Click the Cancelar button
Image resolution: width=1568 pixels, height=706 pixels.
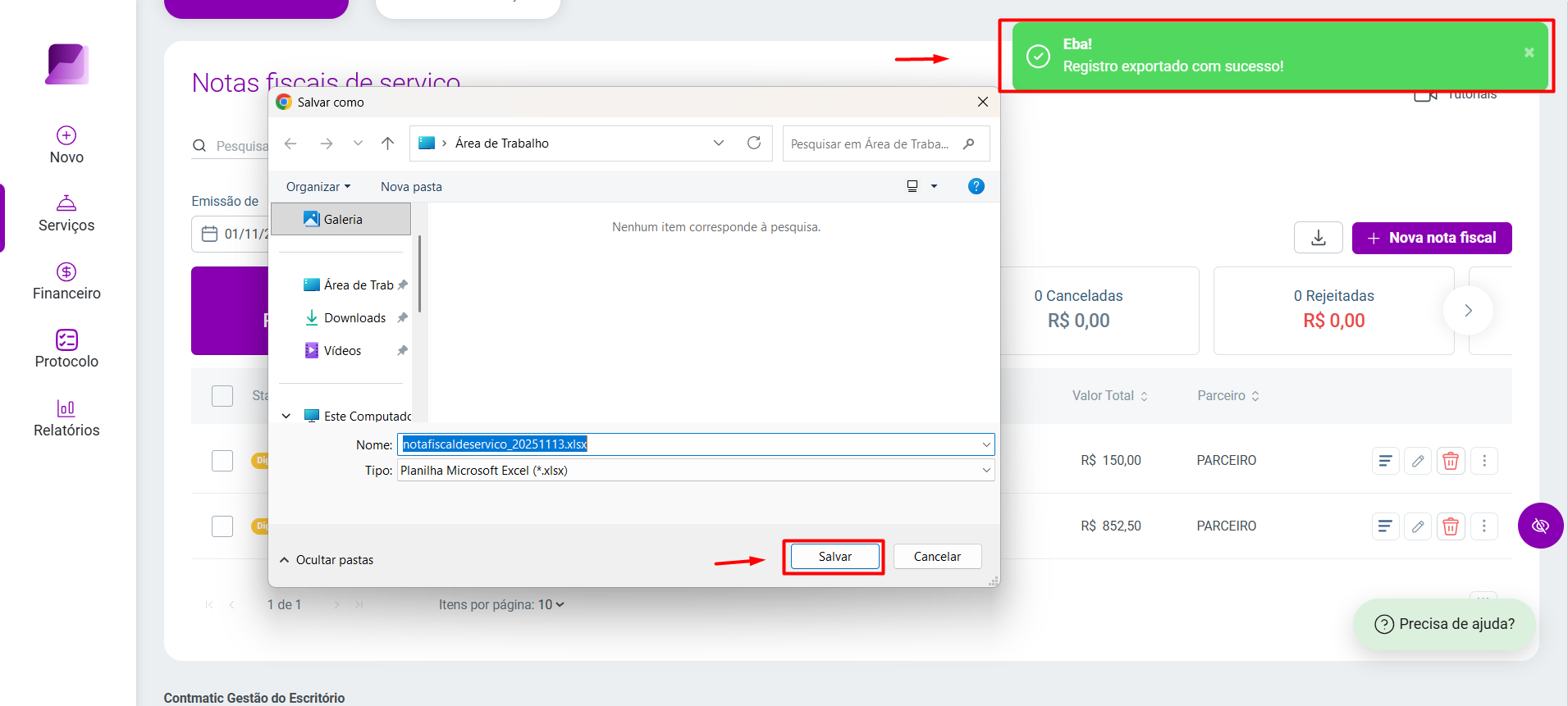[x=937, y=557]
